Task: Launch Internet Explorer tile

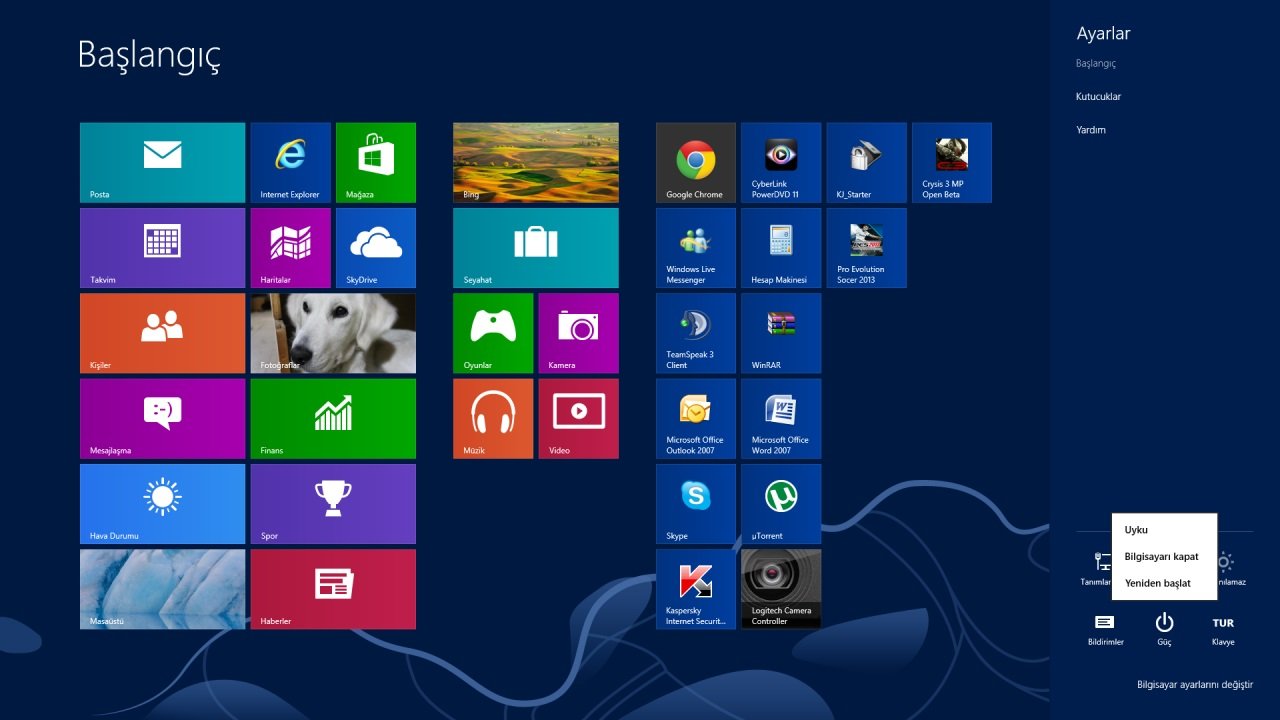Action: tap(290, 163)
